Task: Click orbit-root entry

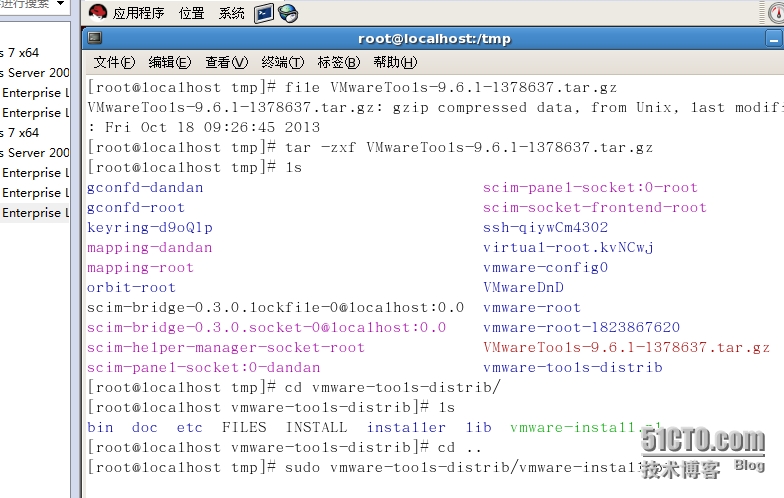Action: [132, 288]
